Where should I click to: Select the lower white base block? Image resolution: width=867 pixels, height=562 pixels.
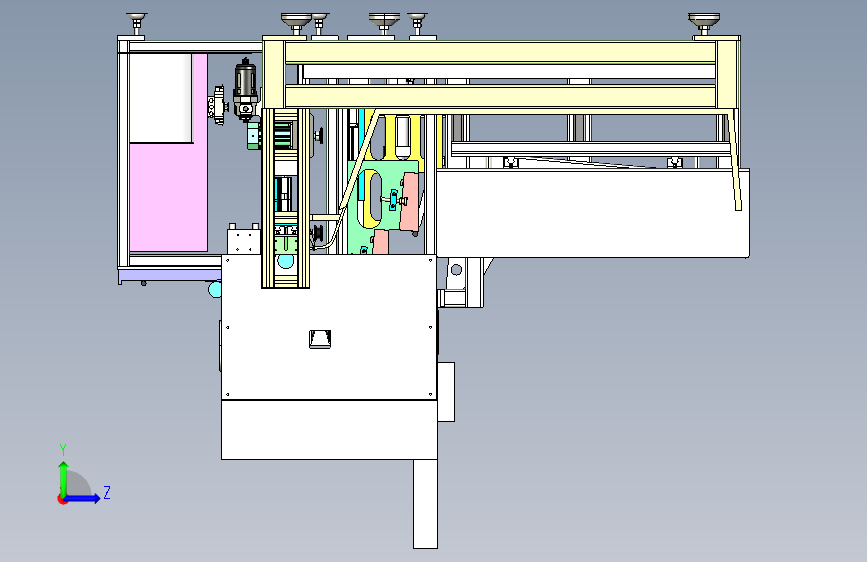329,429
